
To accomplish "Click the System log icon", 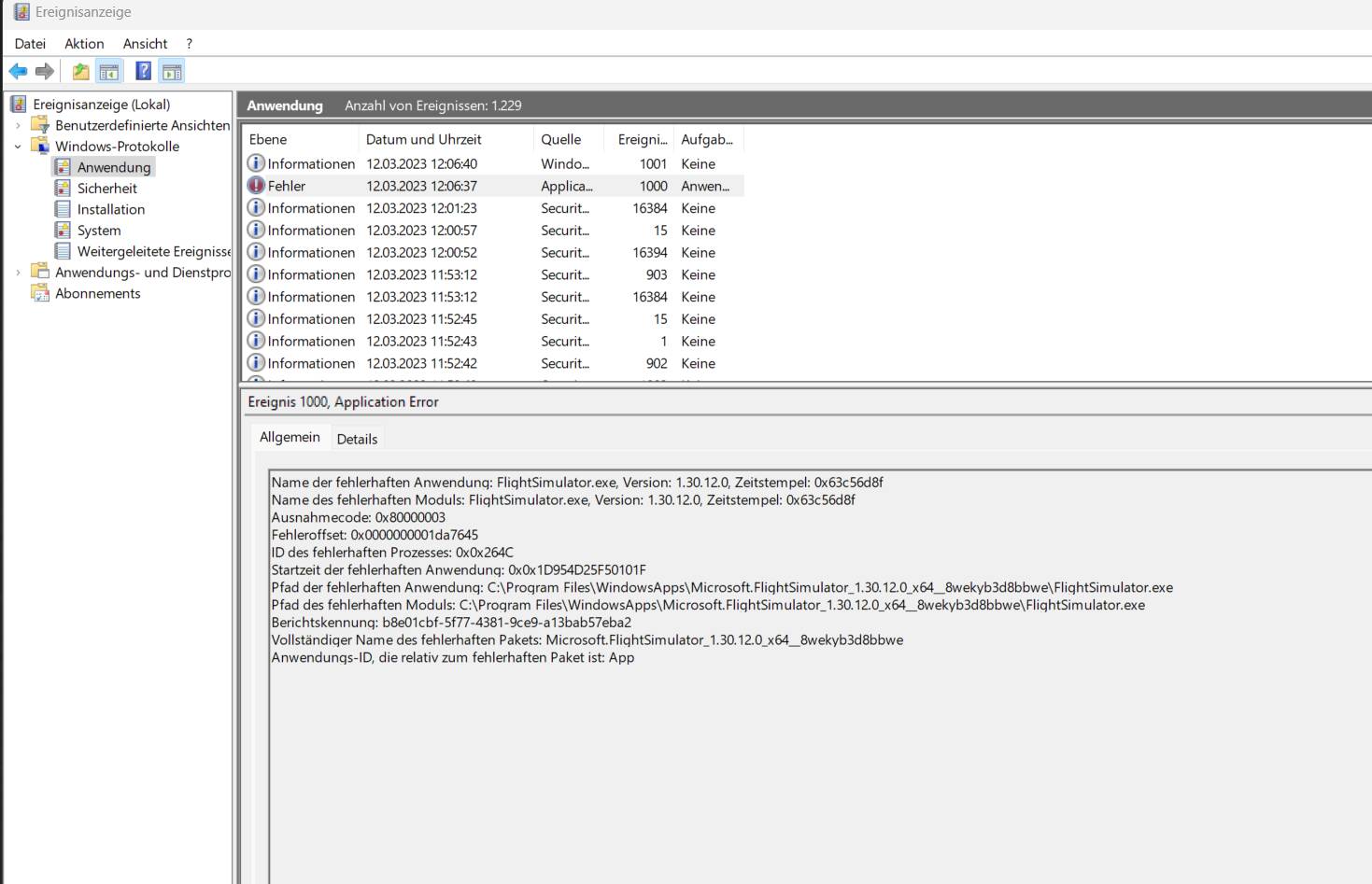I will 63,230.
